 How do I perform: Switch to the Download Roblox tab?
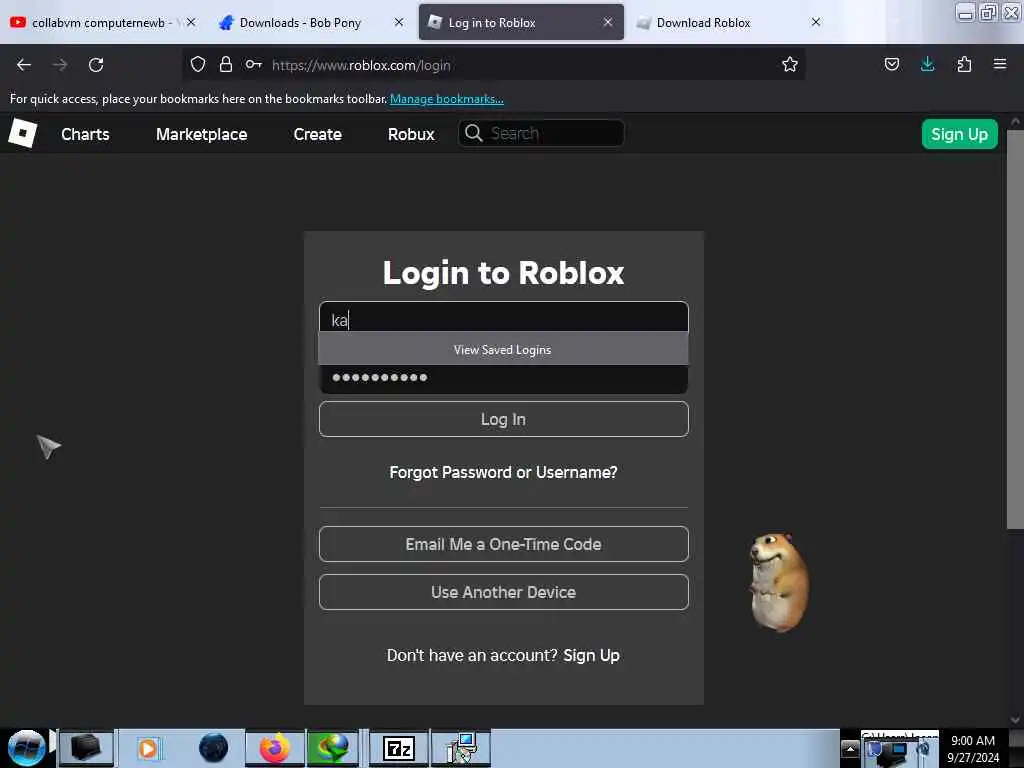click(703, 22)
